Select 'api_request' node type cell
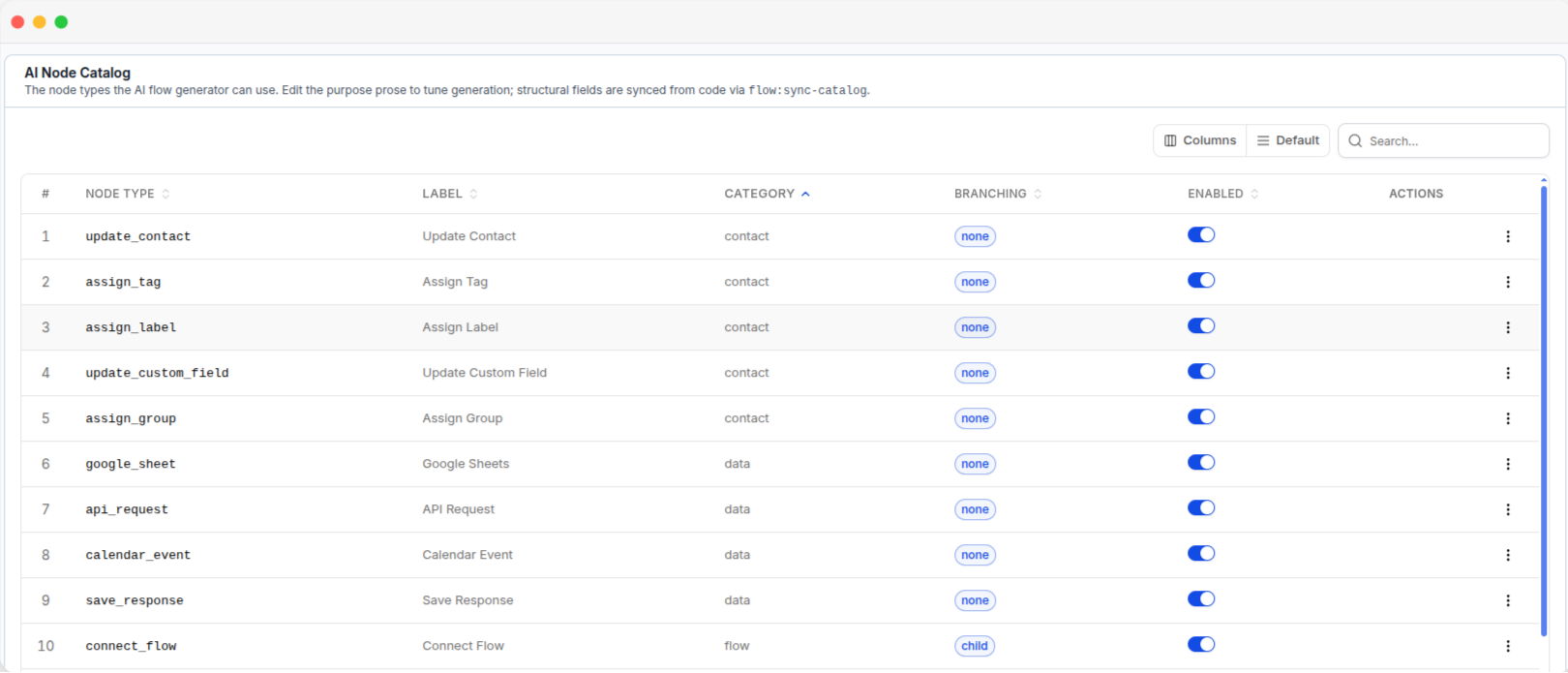 pyautogui.click(x=127, y=509)
